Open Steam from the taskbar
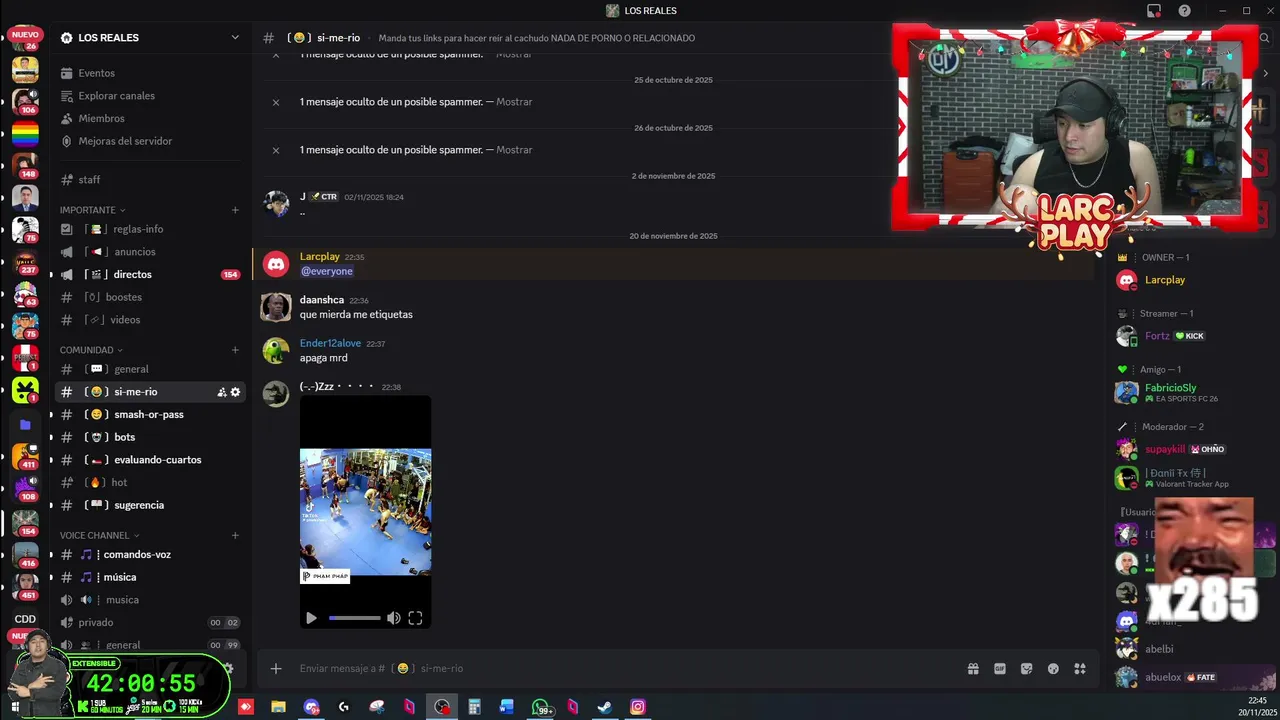Screen dimensions: 1280x720 [605, 707]
